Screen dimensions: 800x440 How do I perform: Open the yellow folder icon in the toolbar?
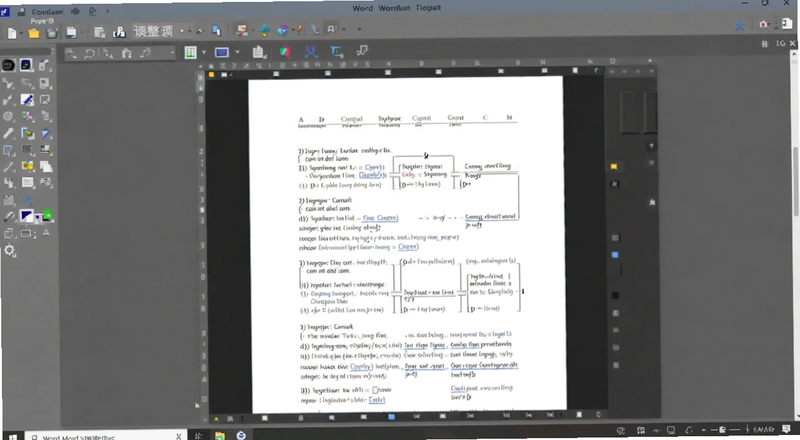[x=34, y=34]
